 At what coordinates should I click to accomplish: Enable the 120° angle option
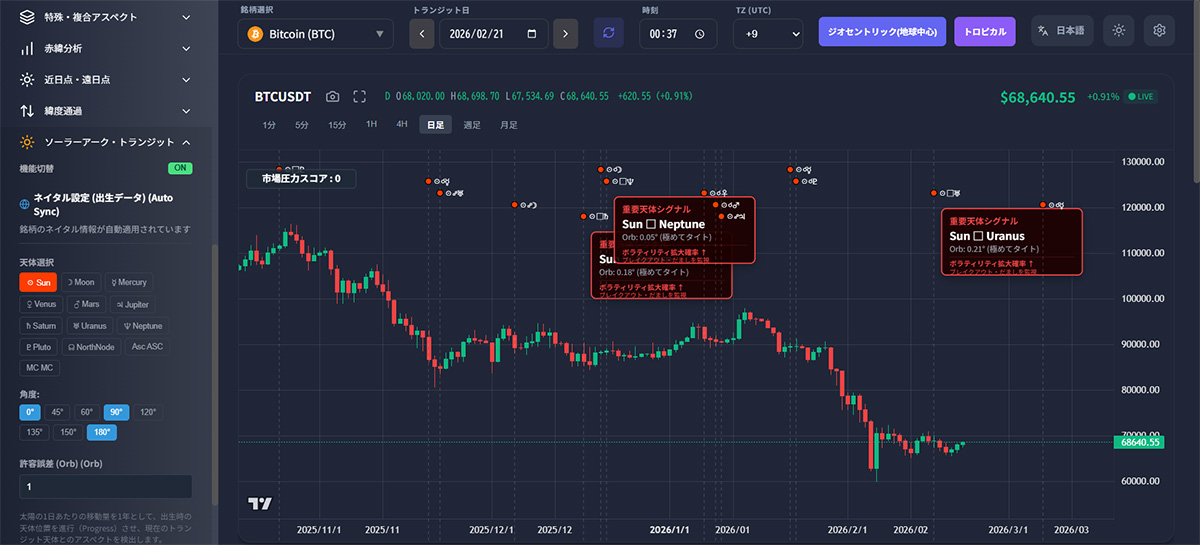coord(148,412)
